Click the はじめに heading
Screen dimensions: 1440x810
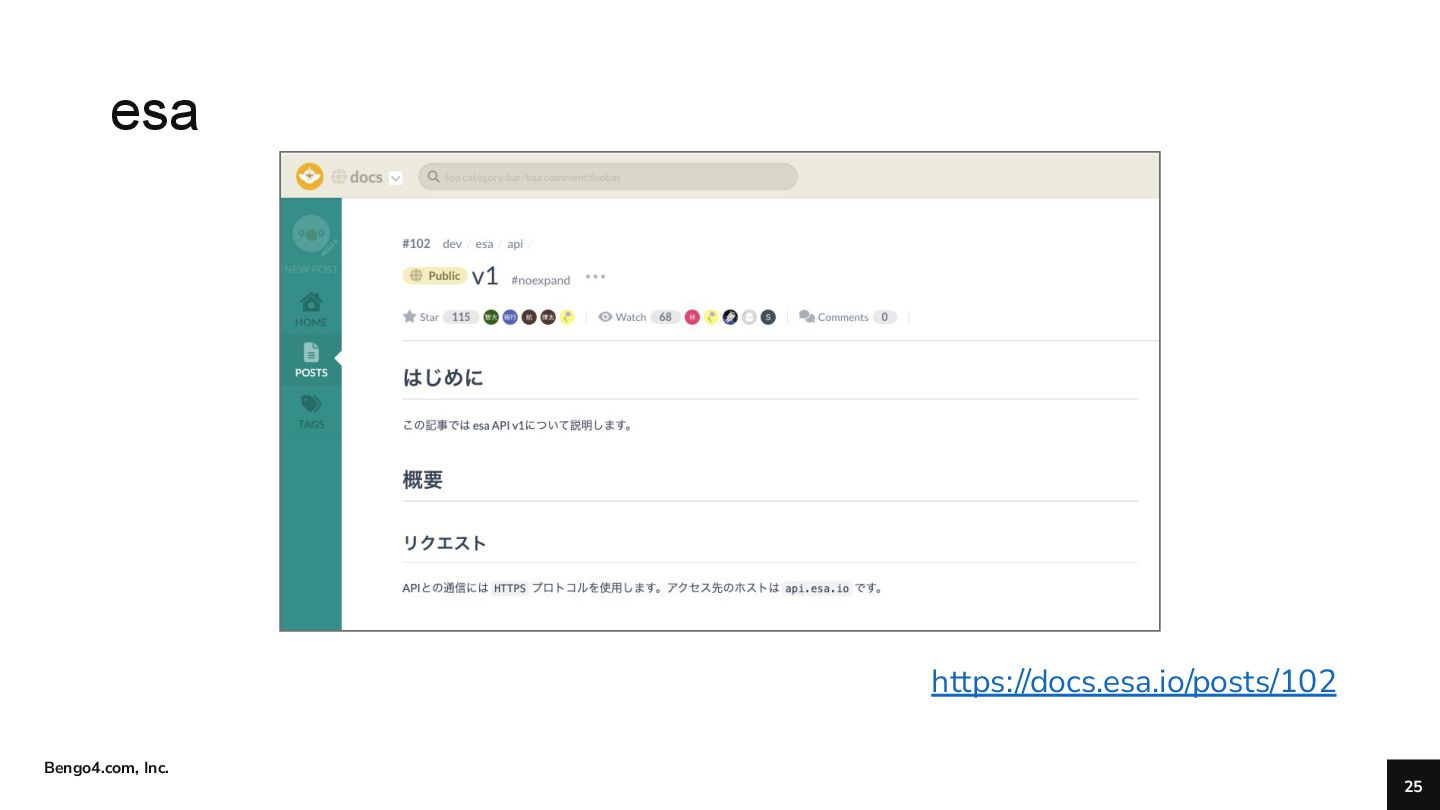tap(443, 378)
